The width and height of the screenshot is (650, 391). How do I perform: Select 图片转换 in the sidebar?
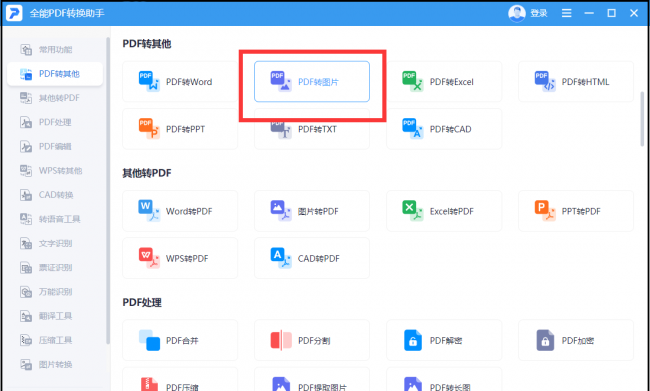pos(55,364)
